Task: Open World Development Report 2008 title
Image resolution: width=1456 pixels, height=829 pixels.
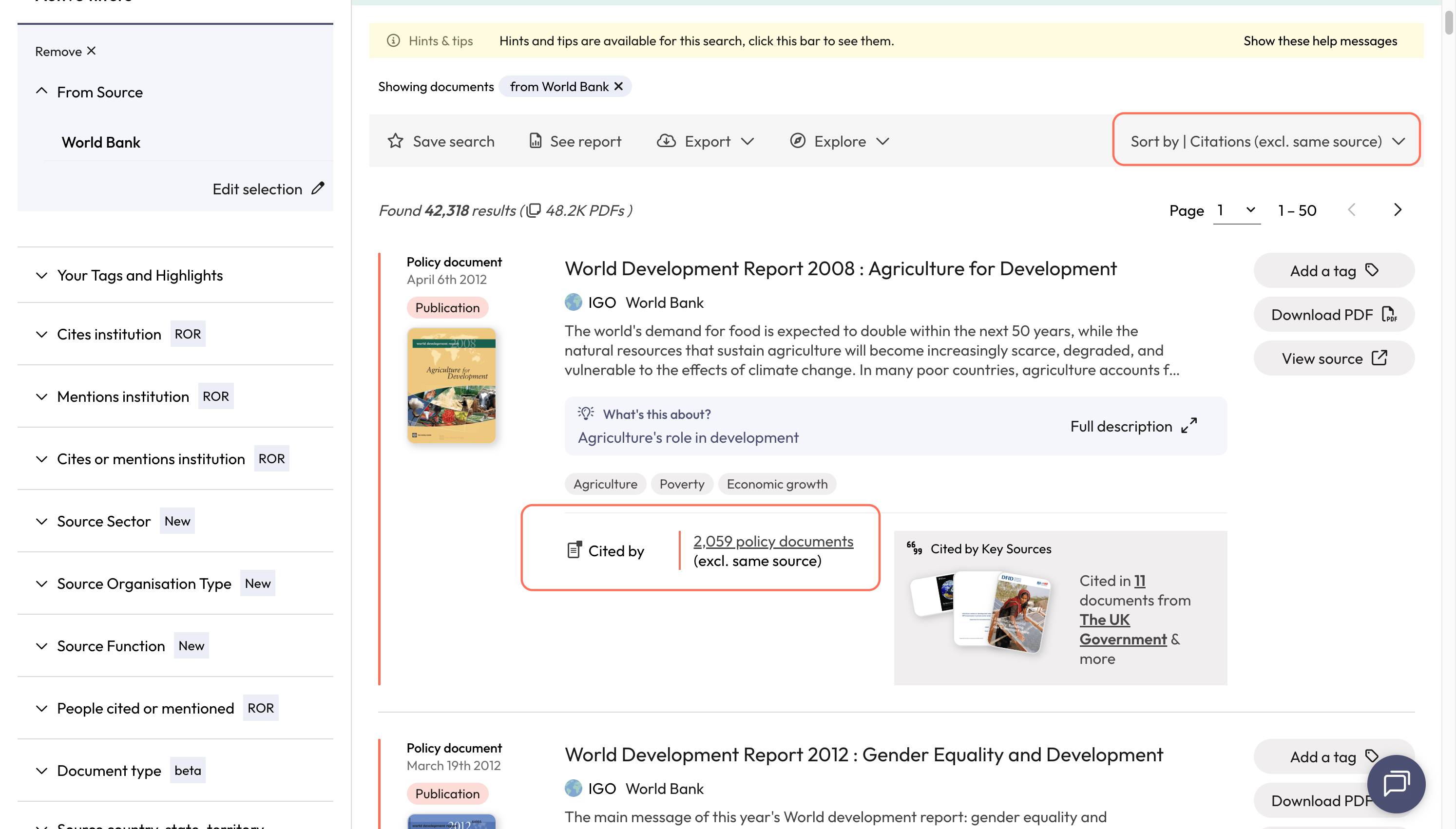Action: pos(841,268)
